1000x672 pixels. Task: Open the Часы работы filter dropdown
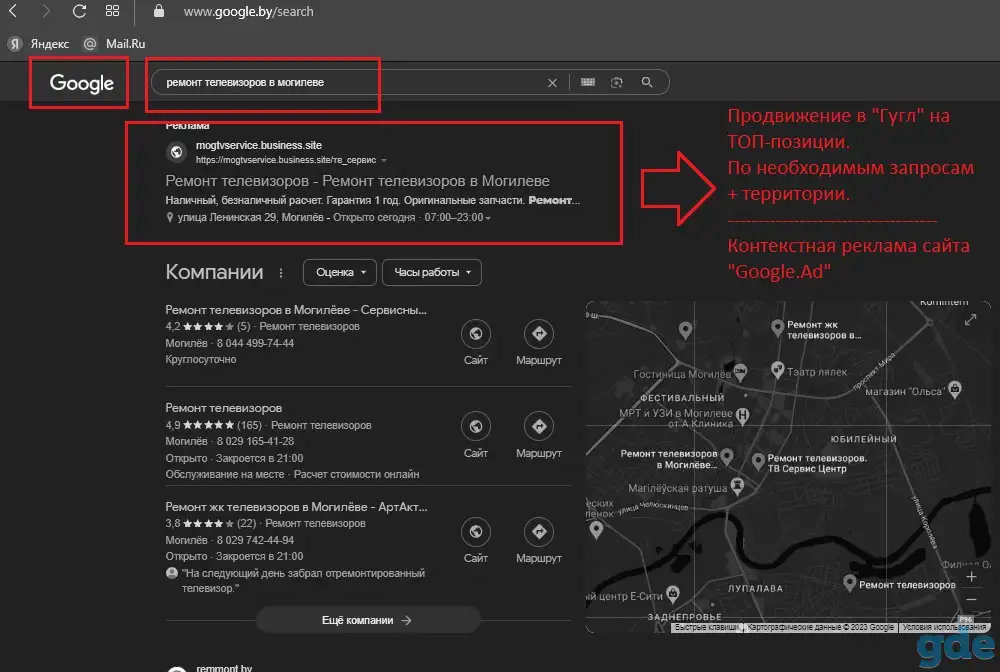(x=432, y=272)
